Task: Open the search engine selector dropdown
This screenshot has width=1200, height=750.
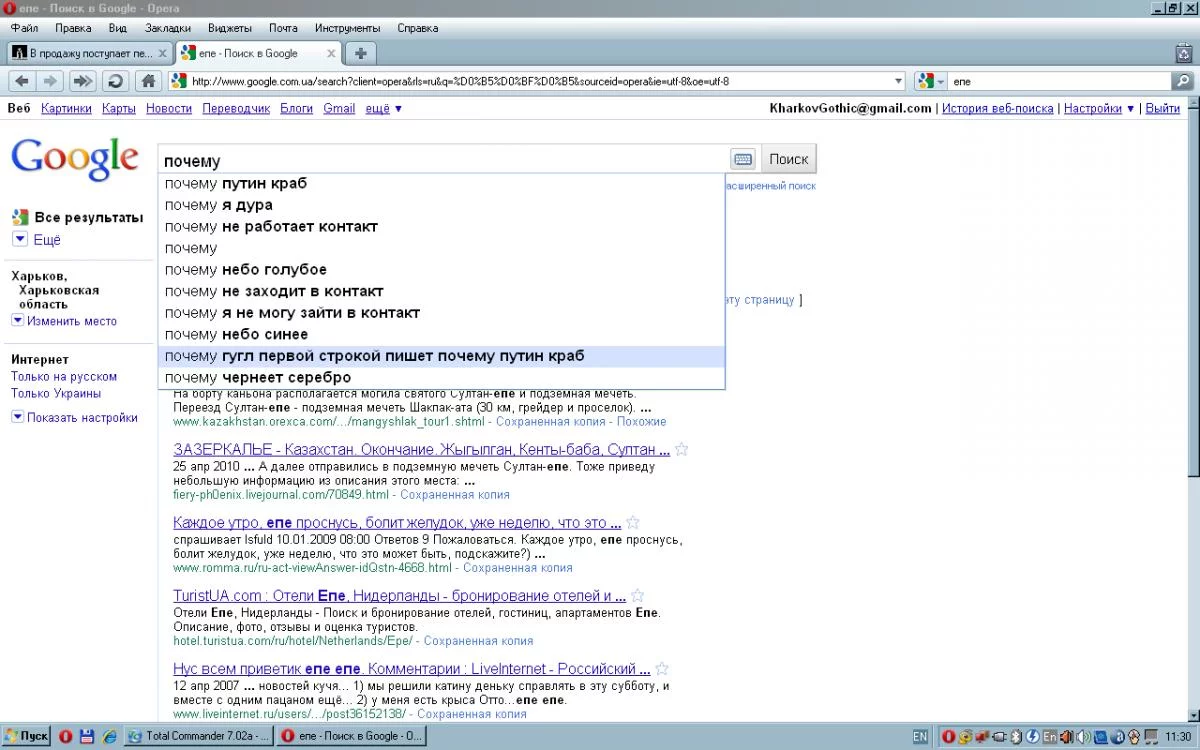Action: [x=930, y=81]
